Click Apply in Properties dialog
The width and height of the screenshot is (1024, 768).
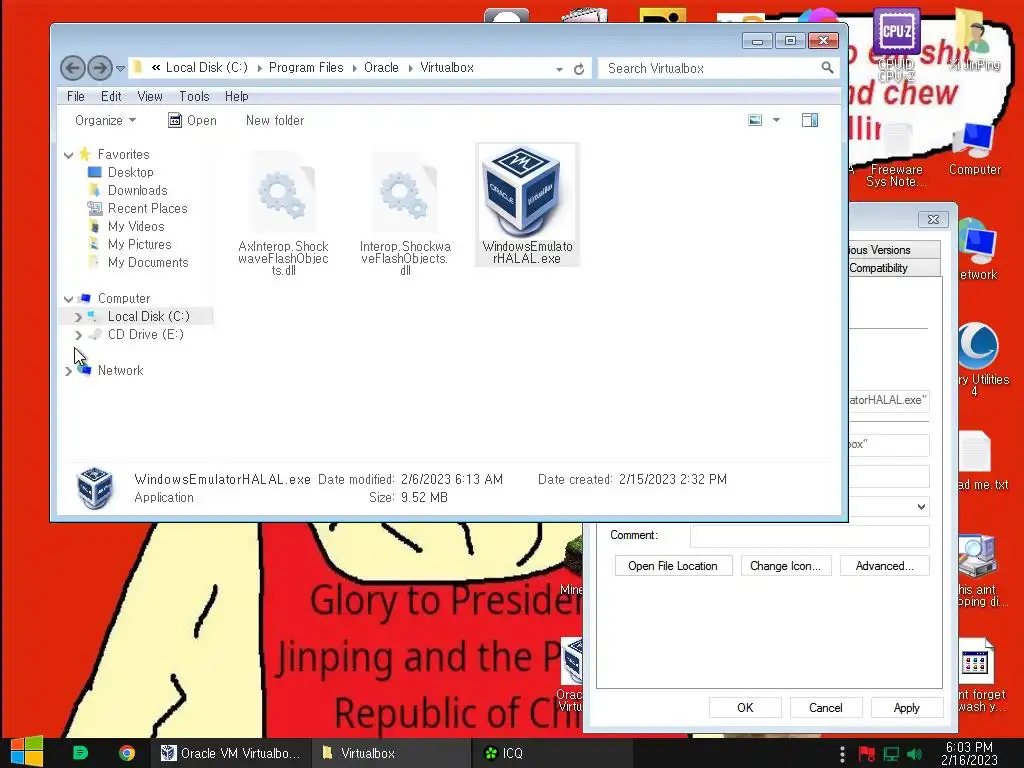click(x=906, y=707)
